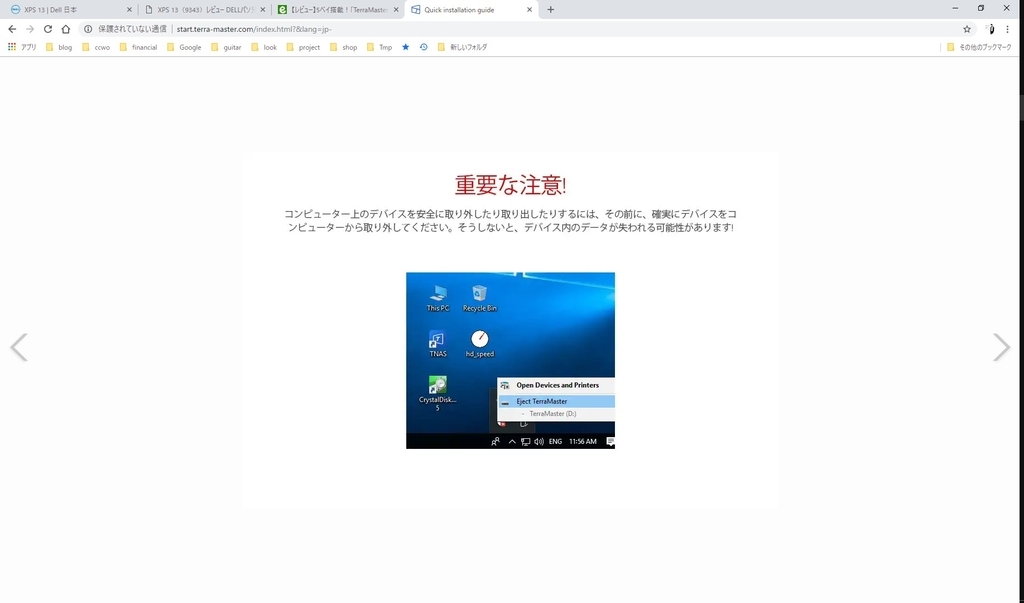1024x603 pixels.
Task: Close the TerraMaster review tab
Action: click(396, 10)
